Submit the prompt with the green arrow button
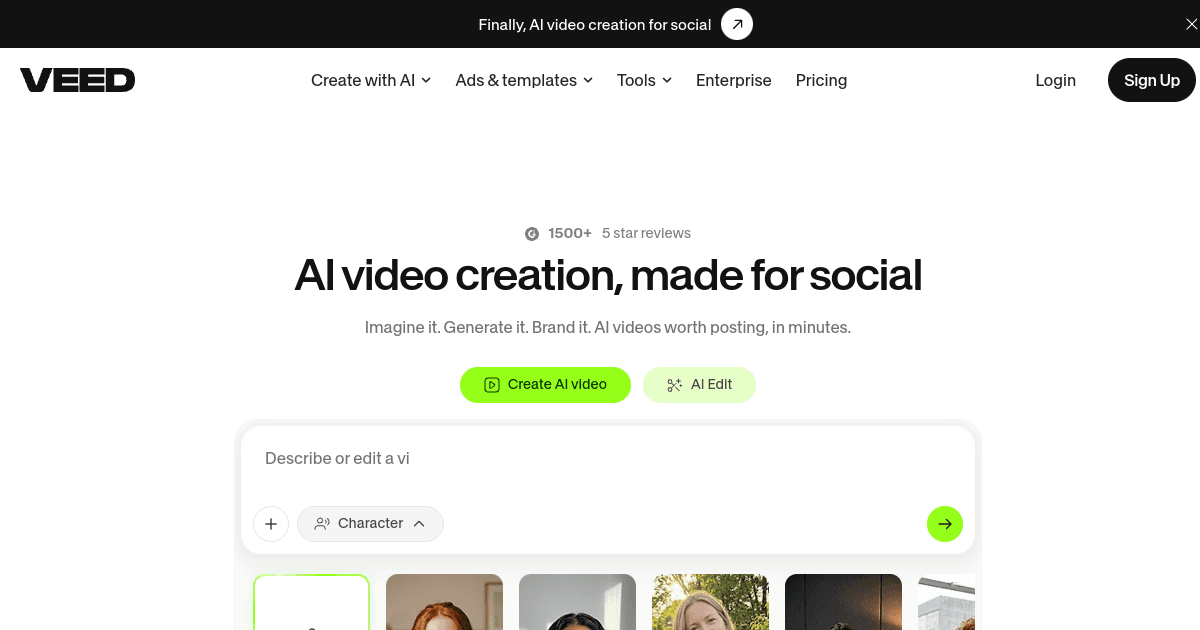 click(945, 524)
